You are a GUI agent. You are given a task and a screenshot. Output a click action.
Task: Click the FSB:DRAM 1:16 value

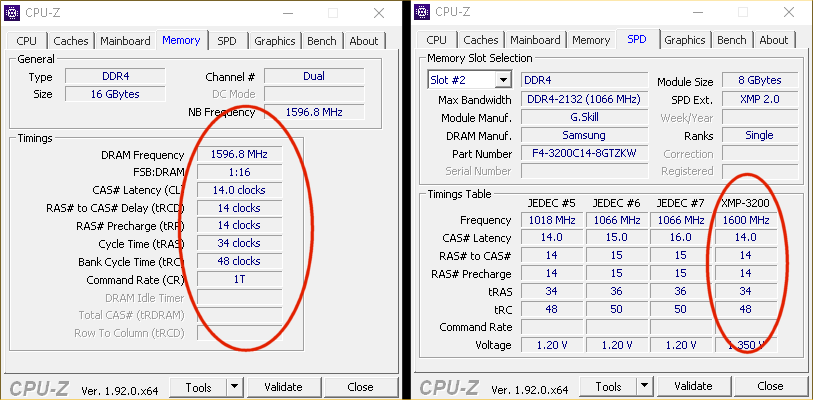pos(240,172)
